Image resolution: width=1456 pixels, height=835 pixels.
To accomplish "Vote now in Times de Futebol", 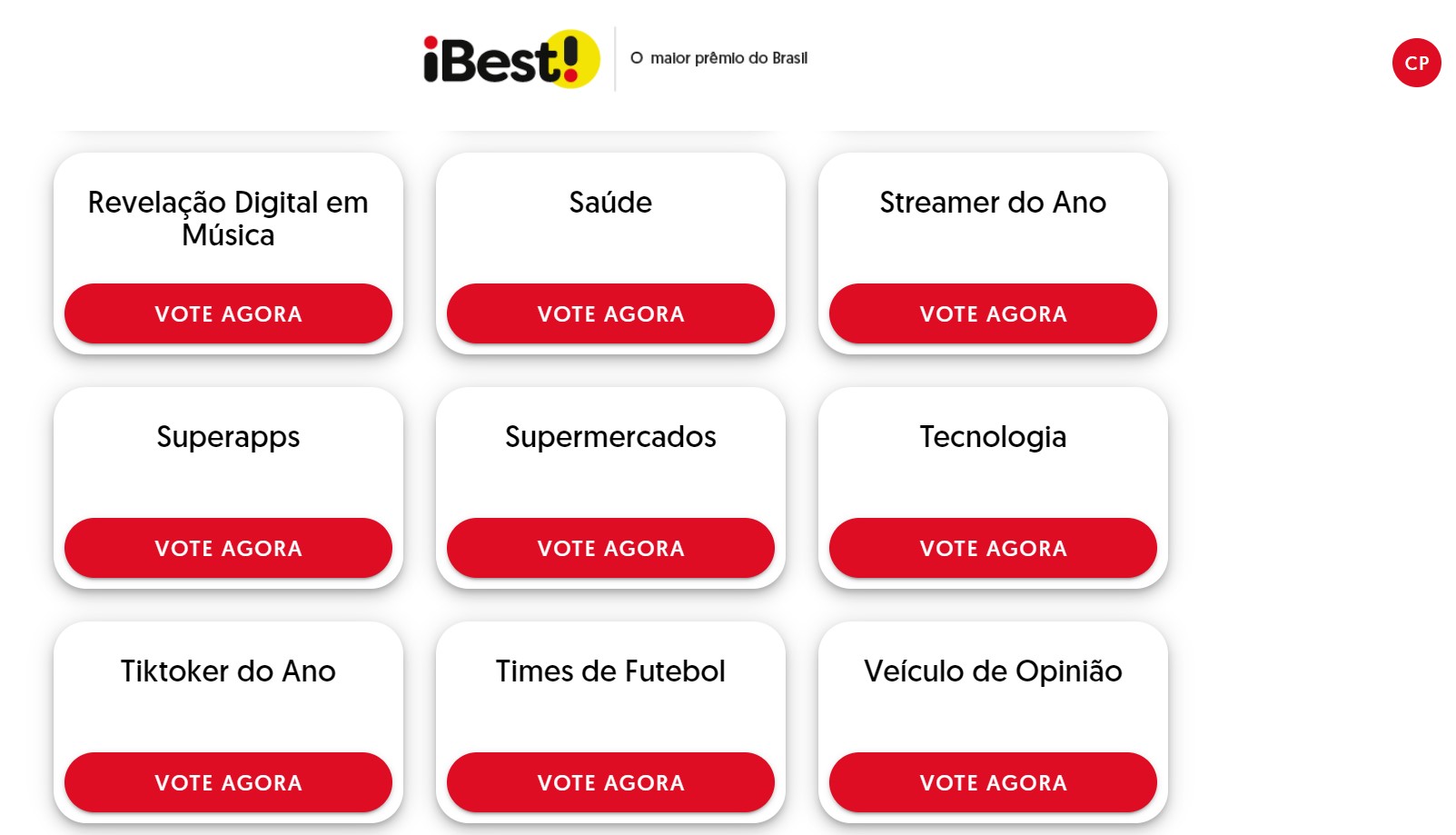I will coord(610,782).
